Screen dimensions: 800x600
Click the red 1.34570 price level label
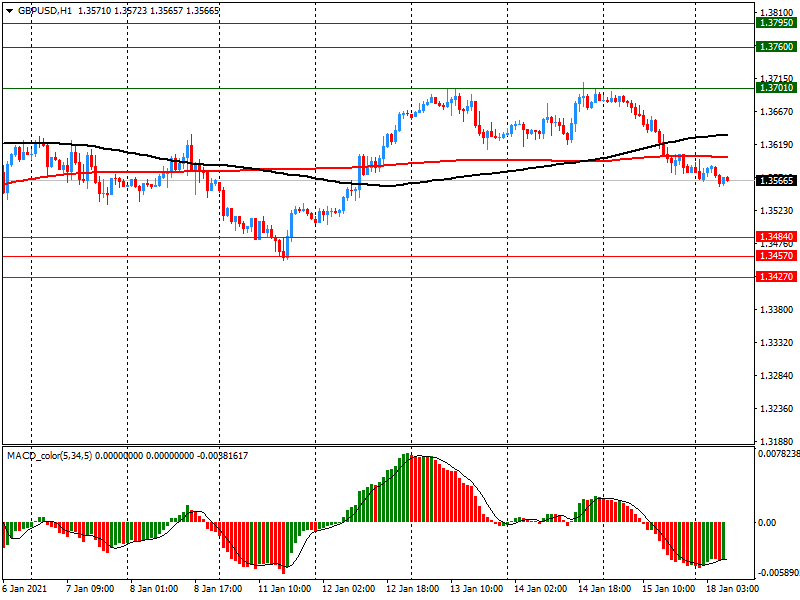tap(777, 256)
